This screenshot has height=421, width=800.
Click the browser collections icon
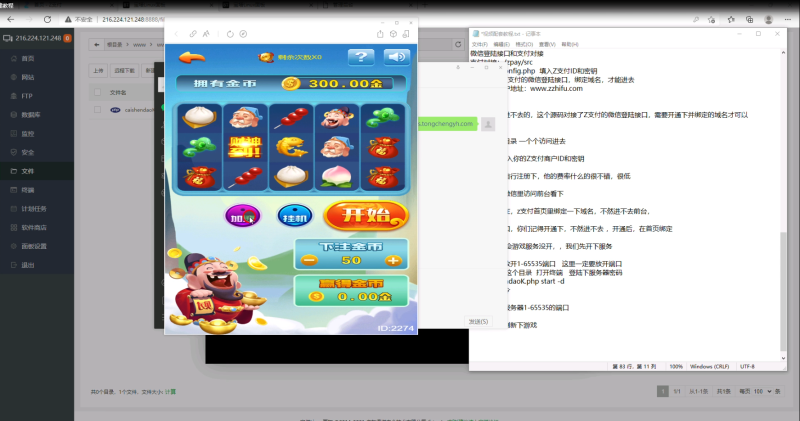(x=749, y=19)
